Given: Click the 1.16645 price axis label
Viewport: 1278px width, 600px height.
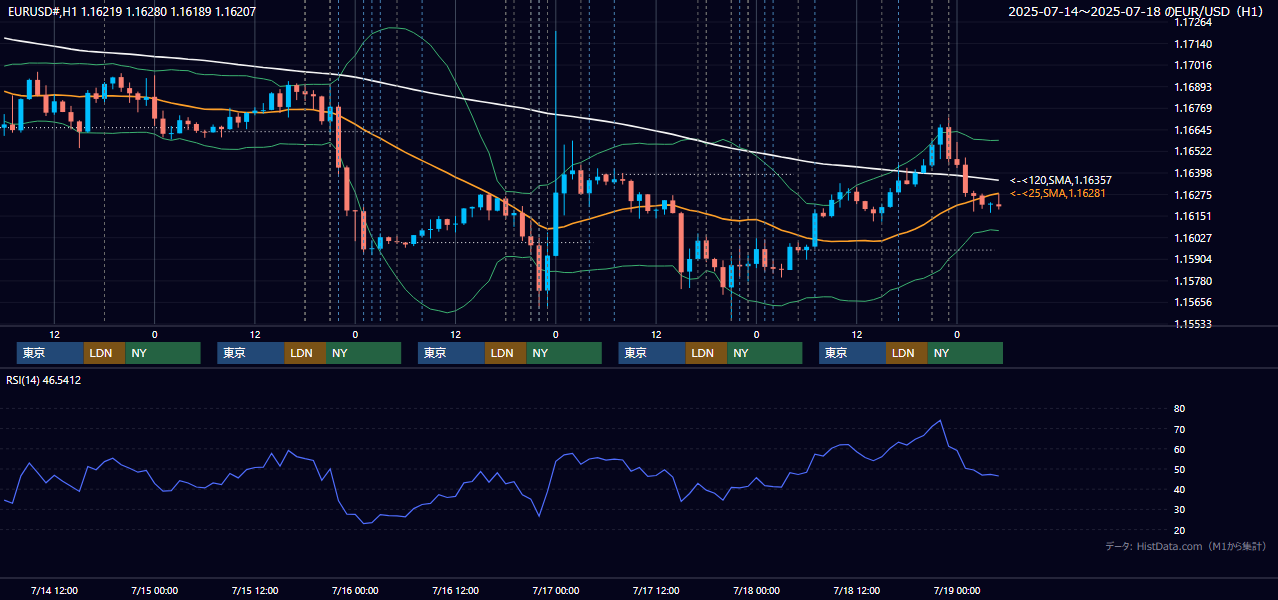Looking at the screenshot, I should (1194, 130).
